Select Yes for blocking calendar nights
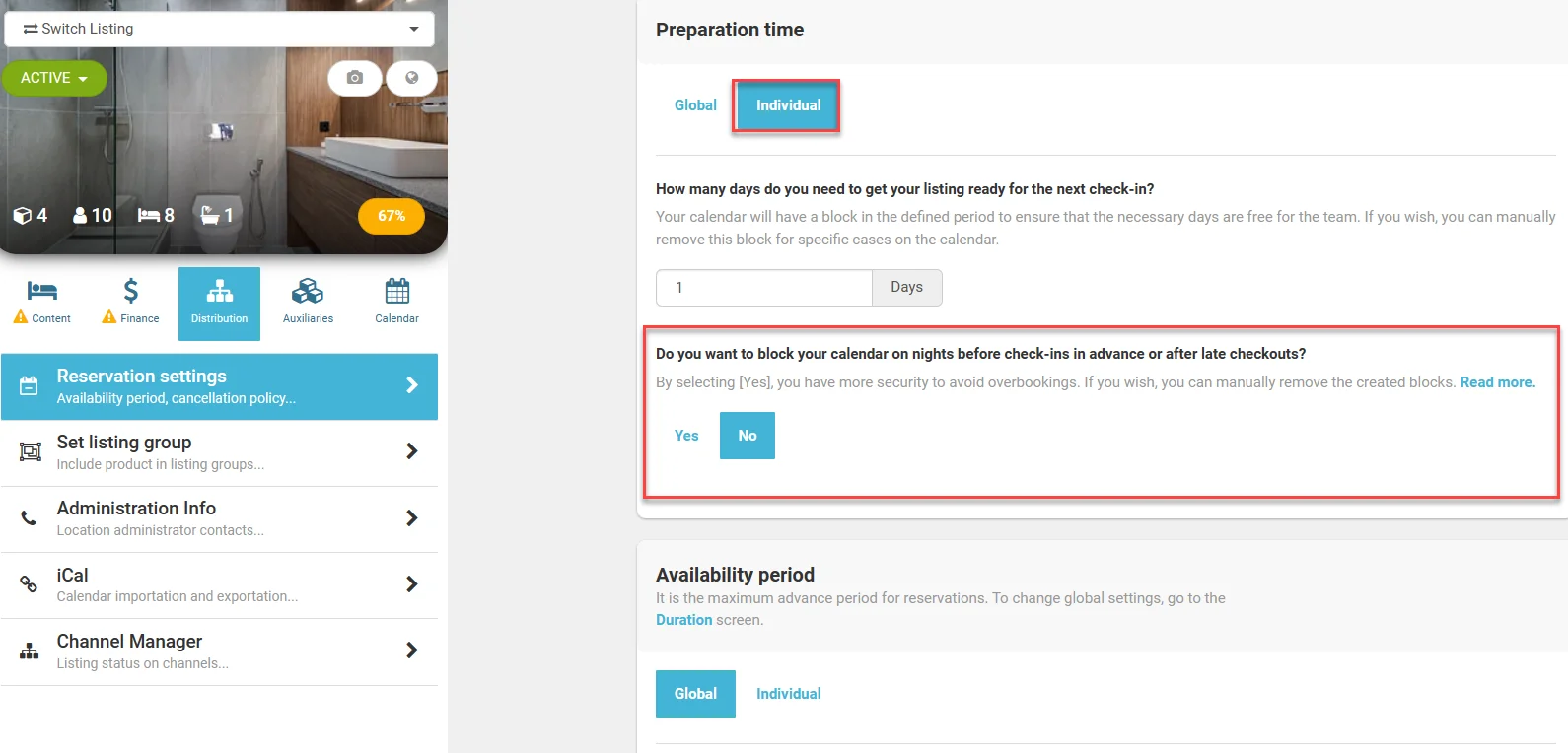Screen dimensions: 1568x753 tap(686, 436)
